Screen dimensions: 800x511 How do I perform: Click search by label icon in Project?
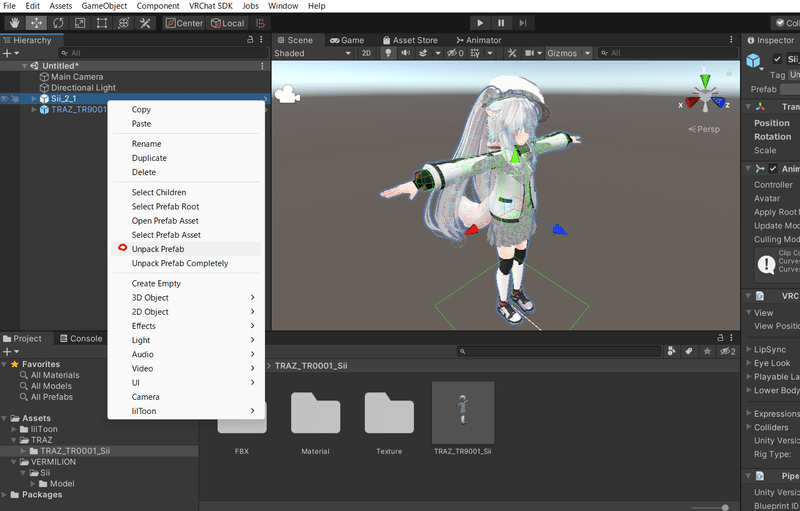[689, 351]
